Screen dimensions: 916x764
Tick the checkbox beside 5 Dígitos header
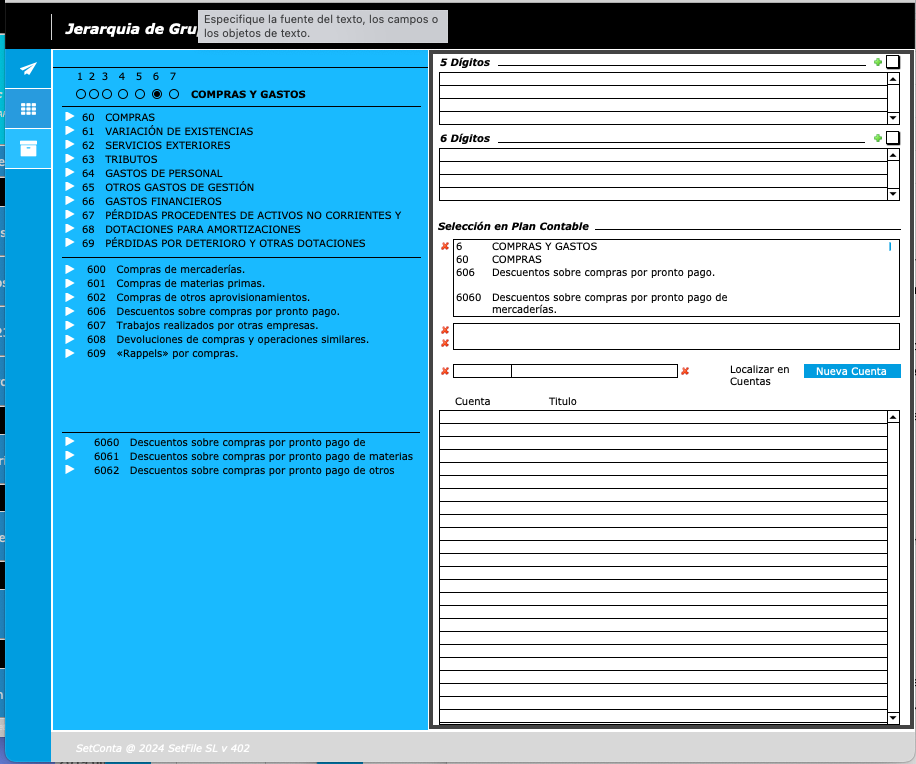pos(893,62)
